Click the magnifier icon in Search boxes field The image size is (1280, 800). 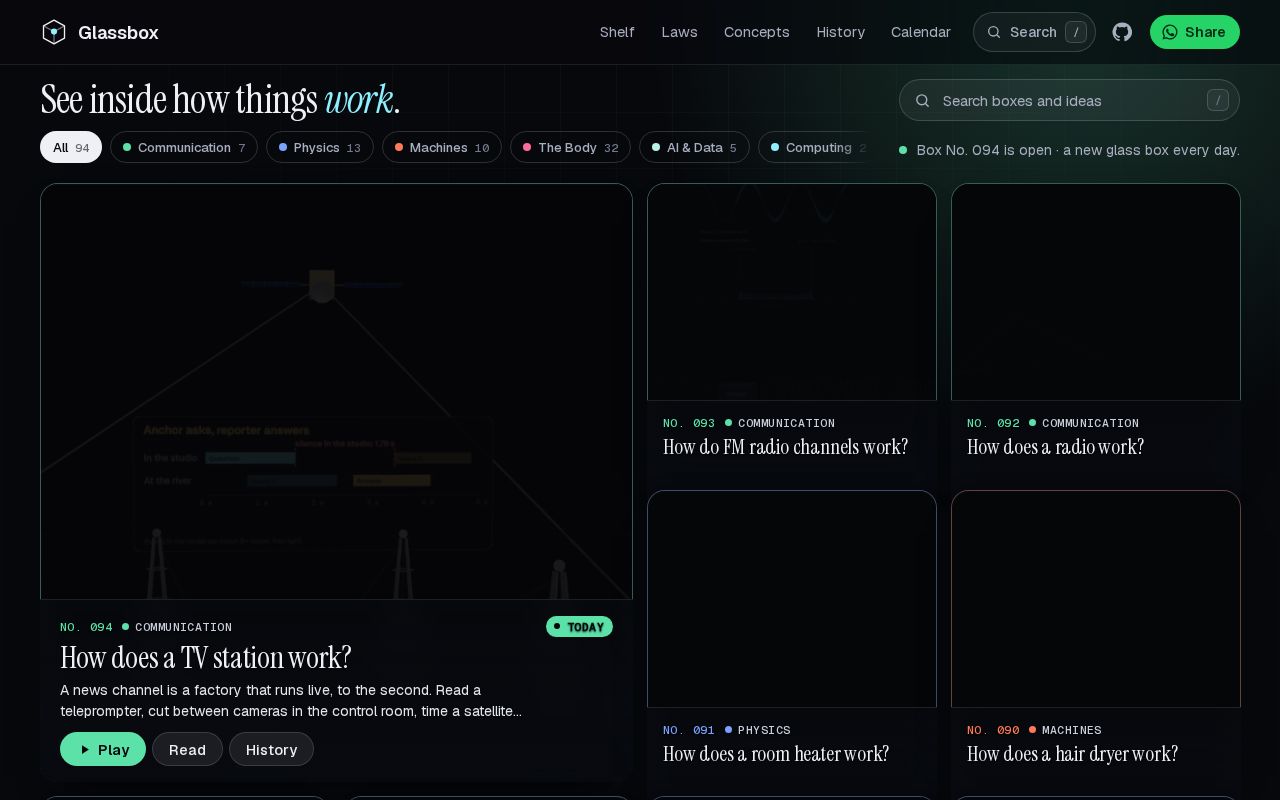point(923,100)
